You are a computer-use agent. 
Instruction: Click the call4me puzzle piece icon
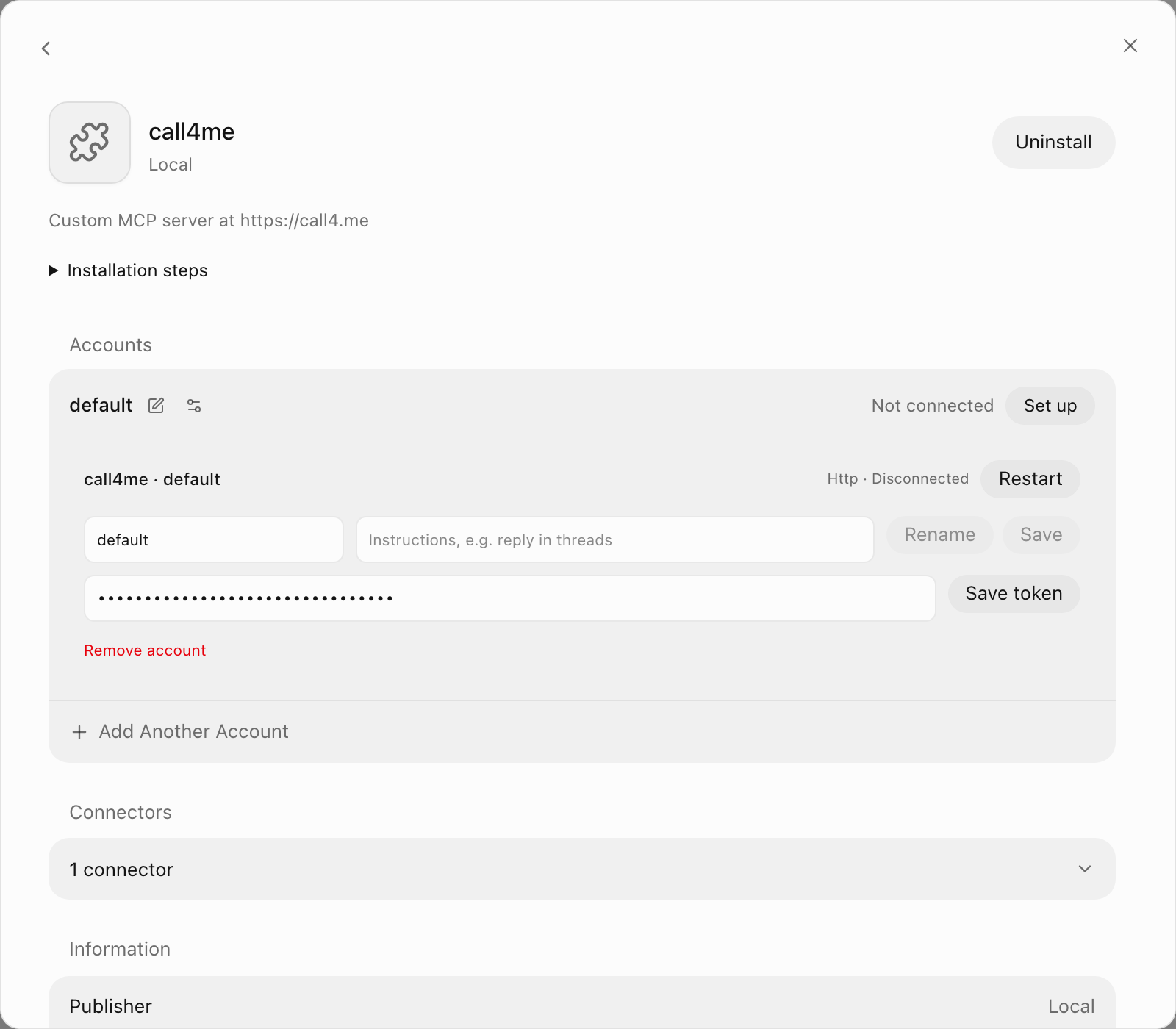point(90,143)
